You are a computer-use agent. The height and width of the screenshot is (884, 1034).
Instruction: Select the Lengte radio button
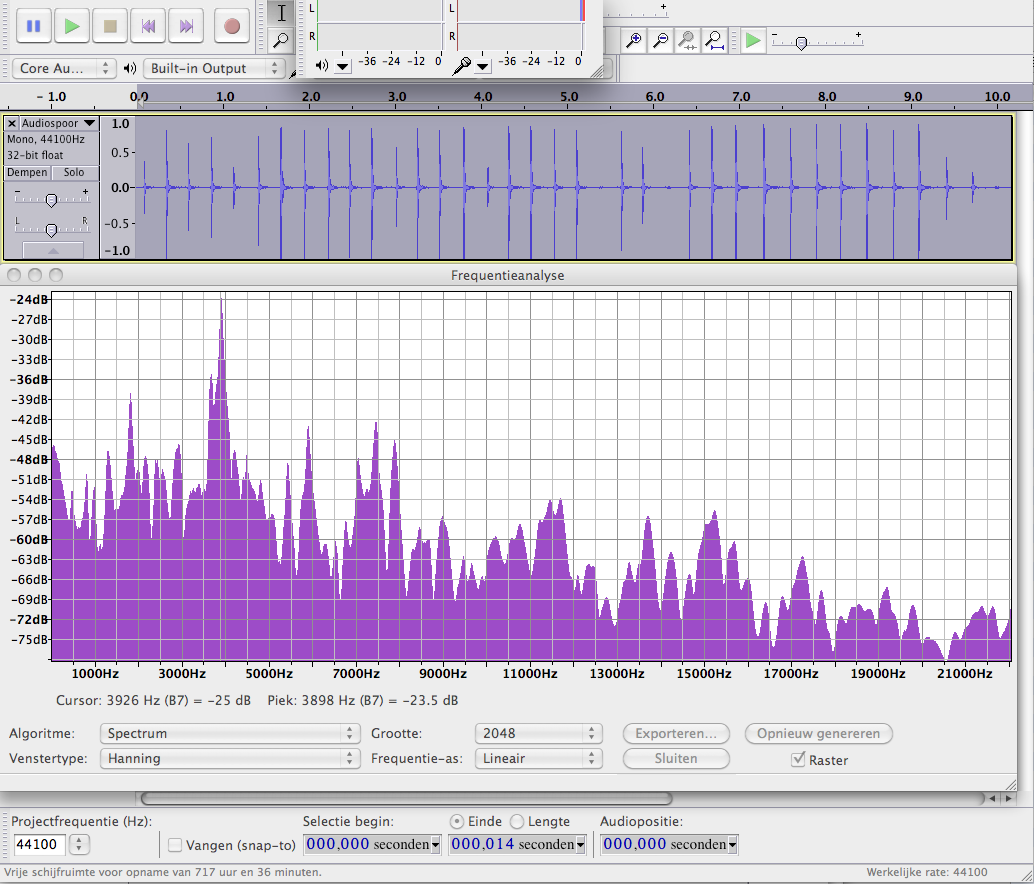click(517, 821)
